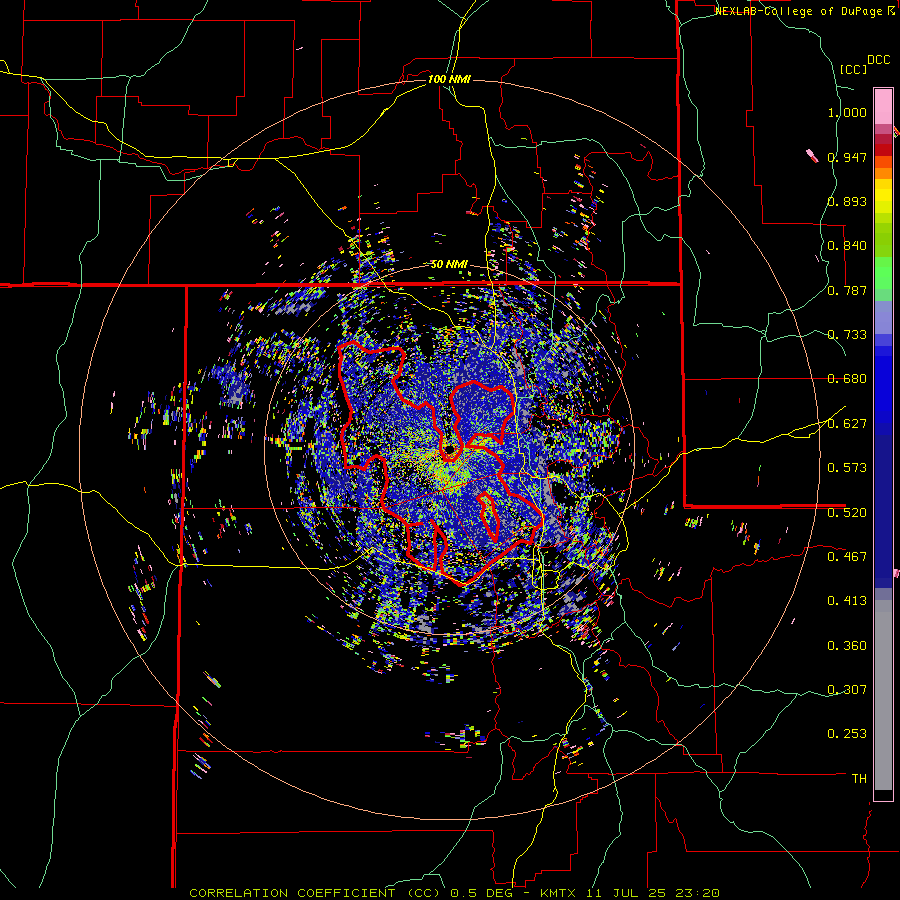Select the 0.787 legend value
900x900 pixels.
[x=847, y=290]
